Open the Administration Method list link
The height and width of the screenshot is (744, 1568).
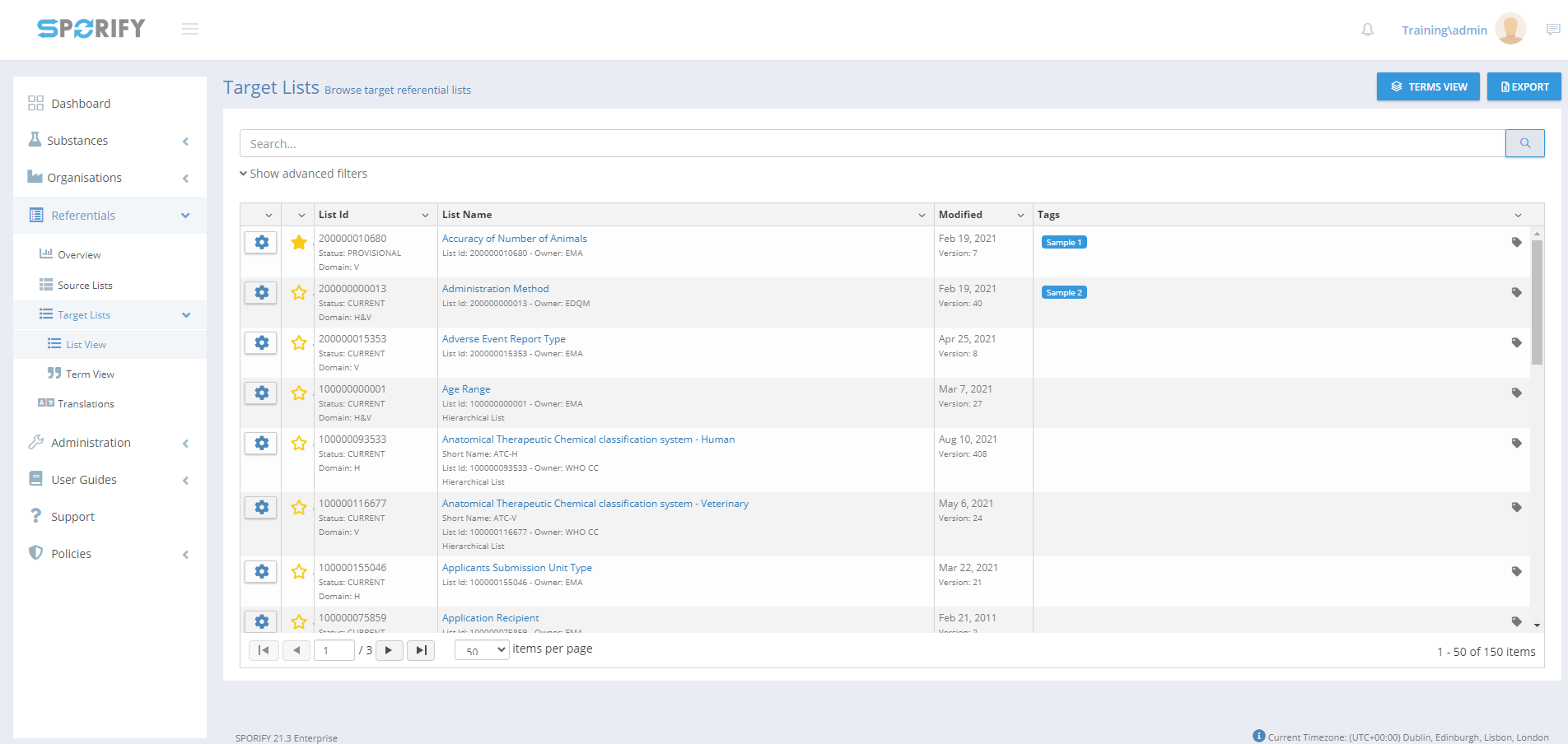(495, 289)
